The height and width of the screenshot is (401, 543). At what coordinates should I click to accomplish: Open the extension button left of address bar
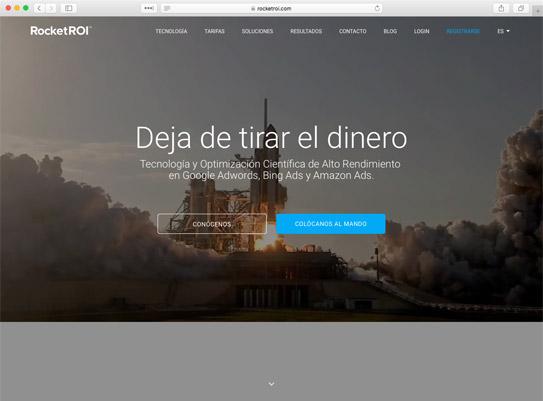pyautogui.click(x=149, y=8)
